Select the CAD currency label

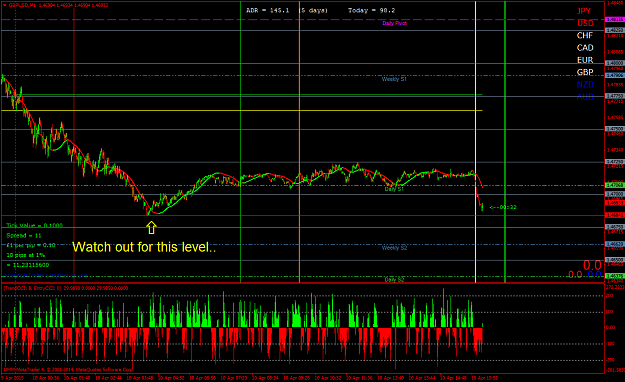[585, 48]
